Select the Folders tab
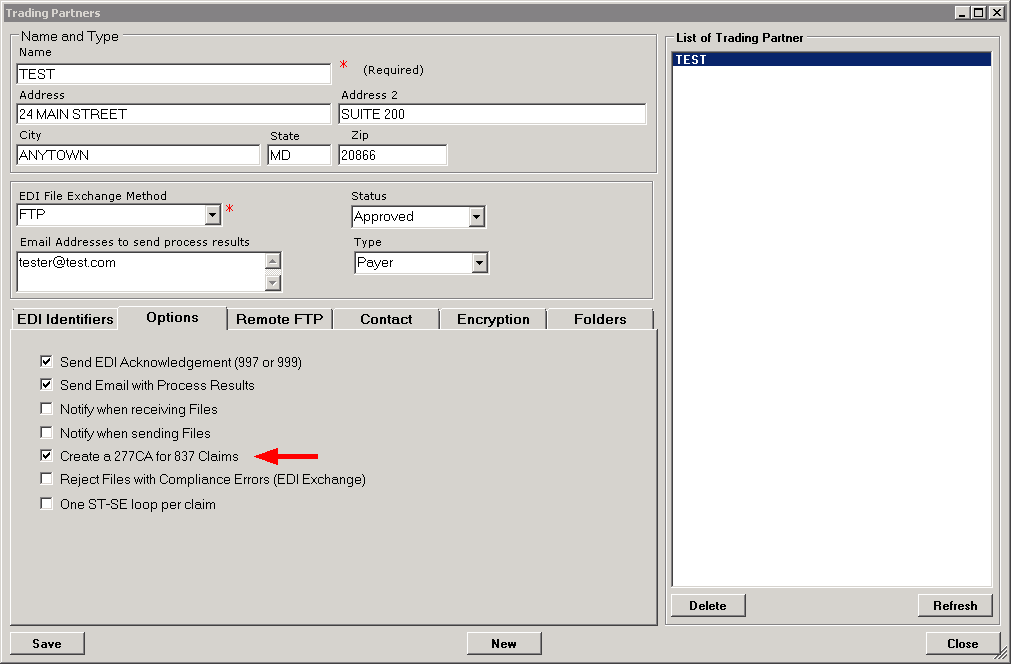Screen dimensions: 1011x664 point(600,319)
